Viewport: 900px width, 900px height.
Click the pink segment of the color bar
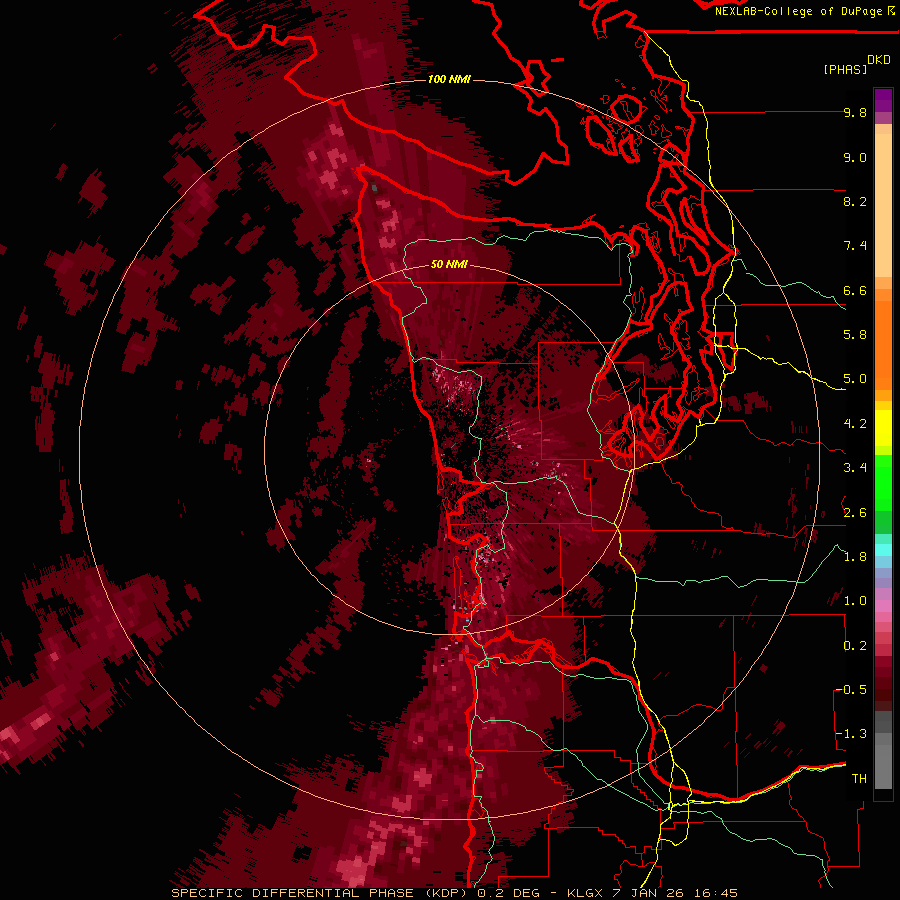[x=883, y=606]
